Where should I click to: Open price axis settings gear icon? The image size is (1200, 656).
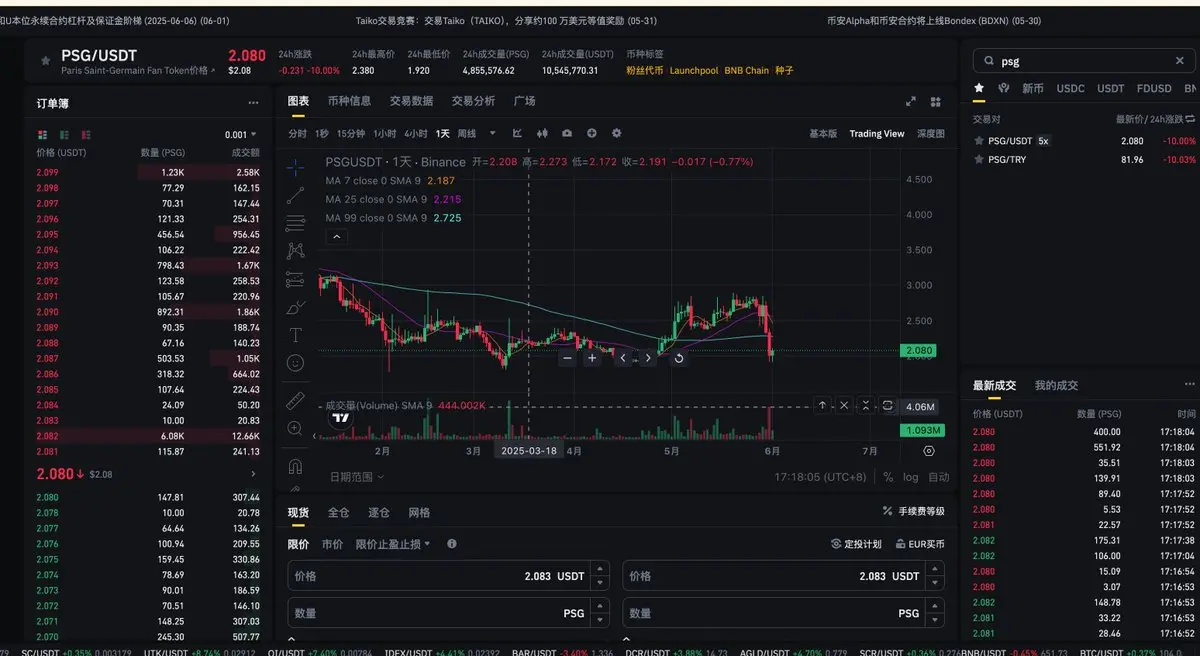click(x=929, y=451)
